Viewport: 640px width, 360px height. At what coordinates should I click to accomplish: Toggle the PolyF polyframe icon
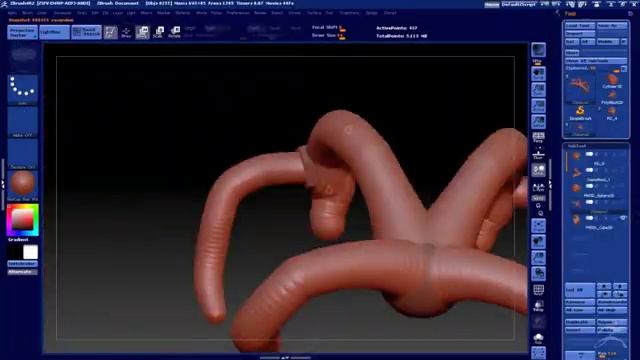tap(539, 290)
